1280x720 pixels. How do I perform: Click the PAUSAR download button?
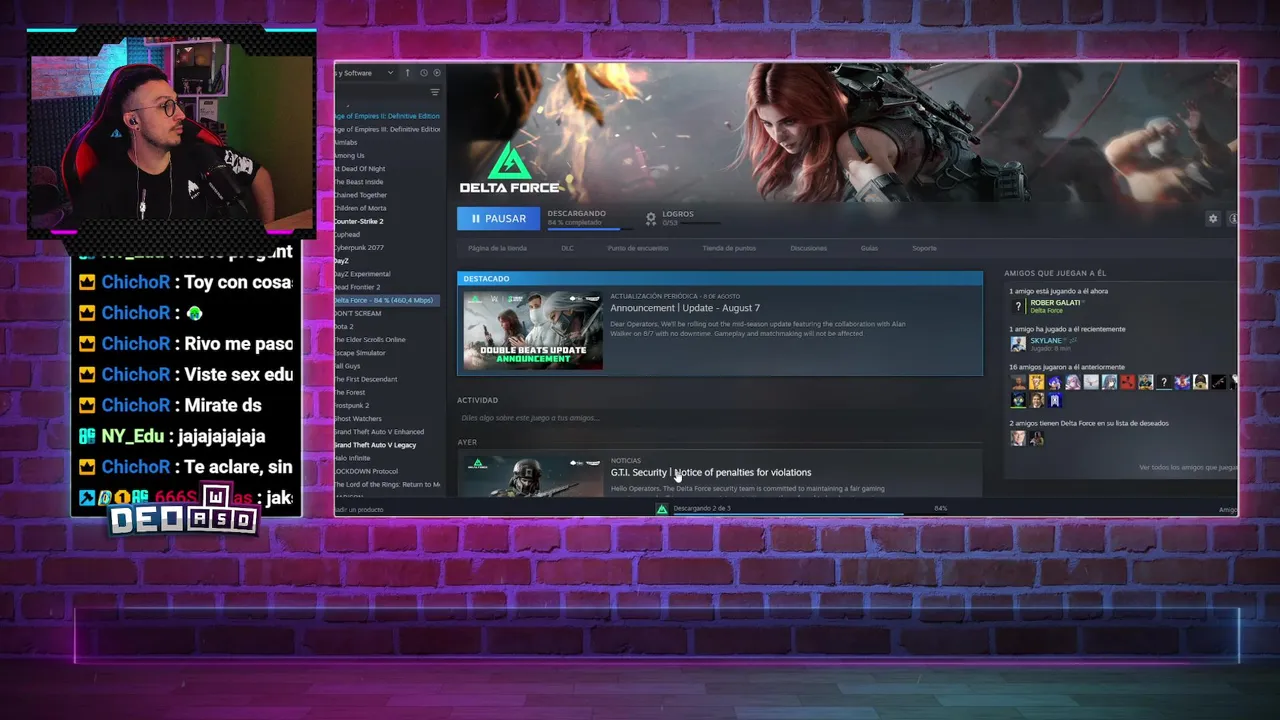[498, 218]
